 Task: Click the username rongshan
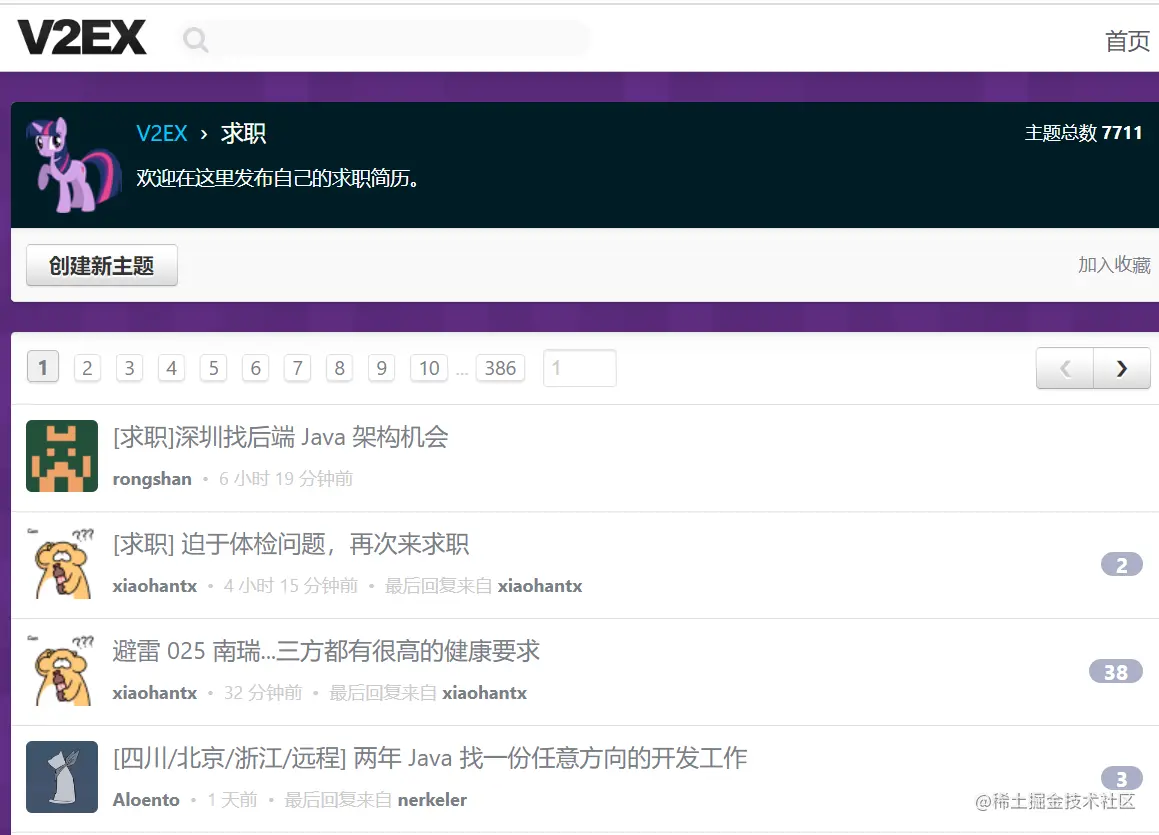152,479
